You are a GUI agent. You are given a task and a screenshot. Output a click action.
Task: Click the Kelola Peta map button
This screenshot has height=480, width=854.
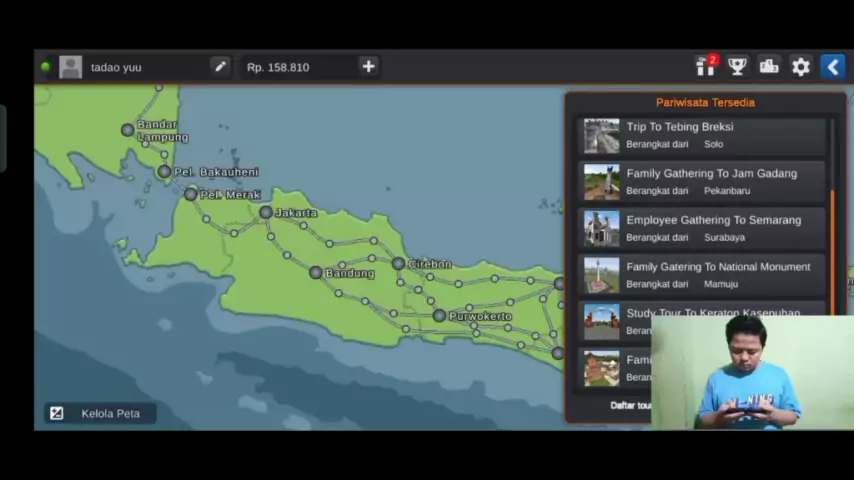coord(99,413)
